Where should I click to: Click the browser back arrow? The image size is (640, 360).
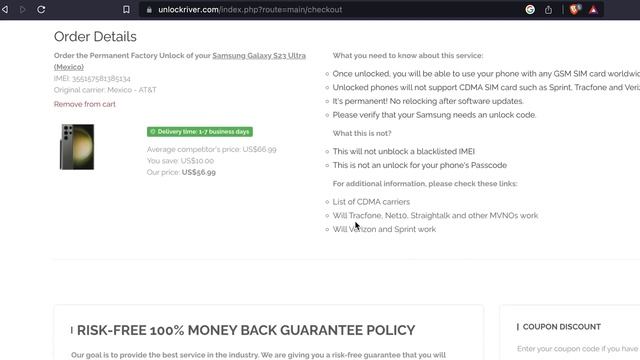pyautogui.click(x=5, y=9)
